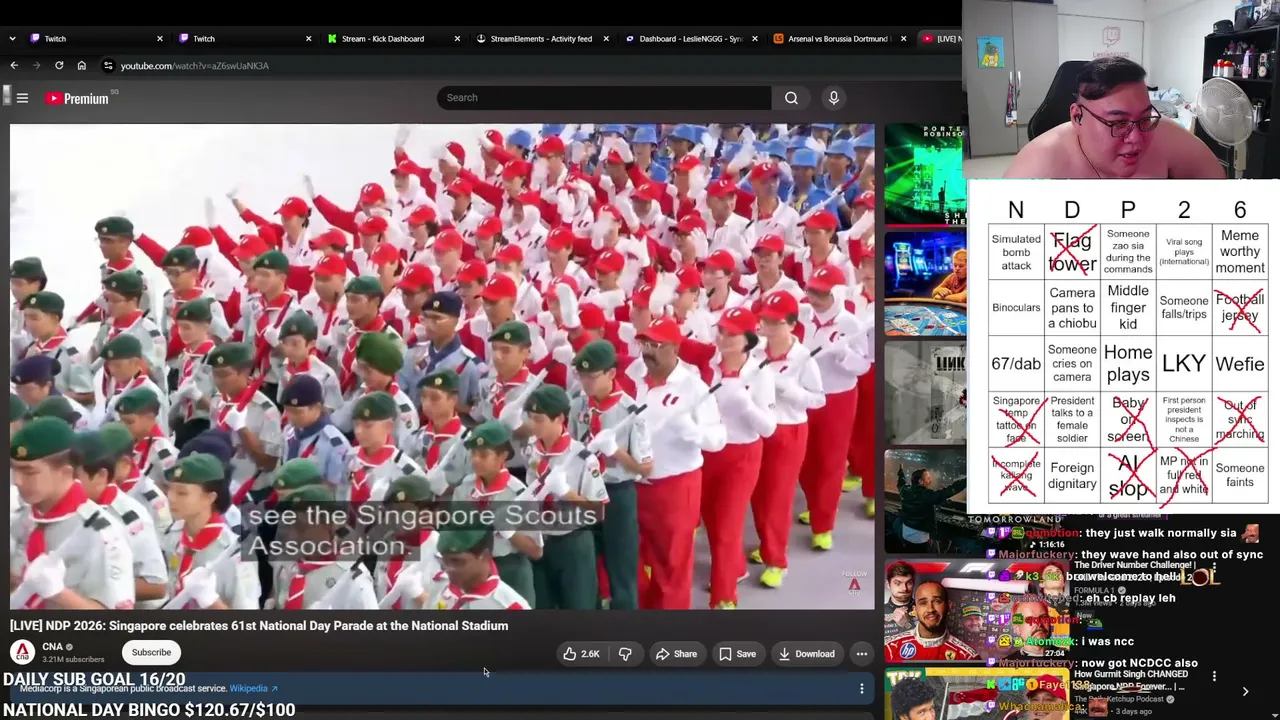Start voice search with microphone icon
This screenshot has height=720, width=1280.
tap(833, 98)
